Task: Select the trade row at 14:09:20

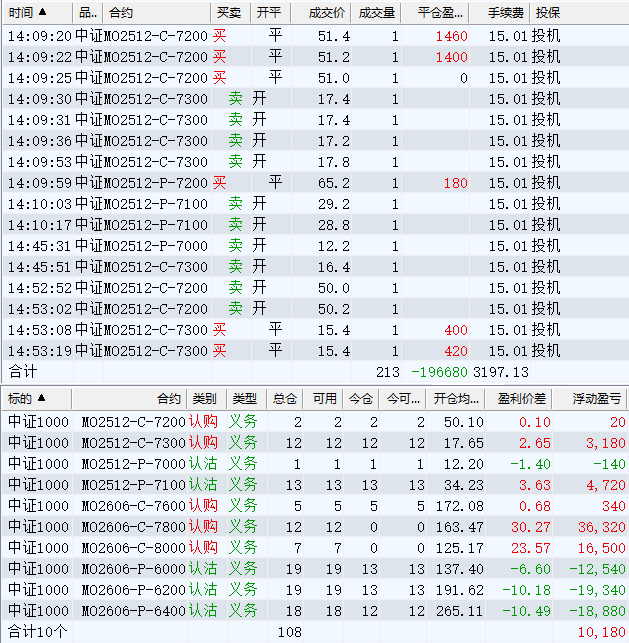Action: [316, 36]
